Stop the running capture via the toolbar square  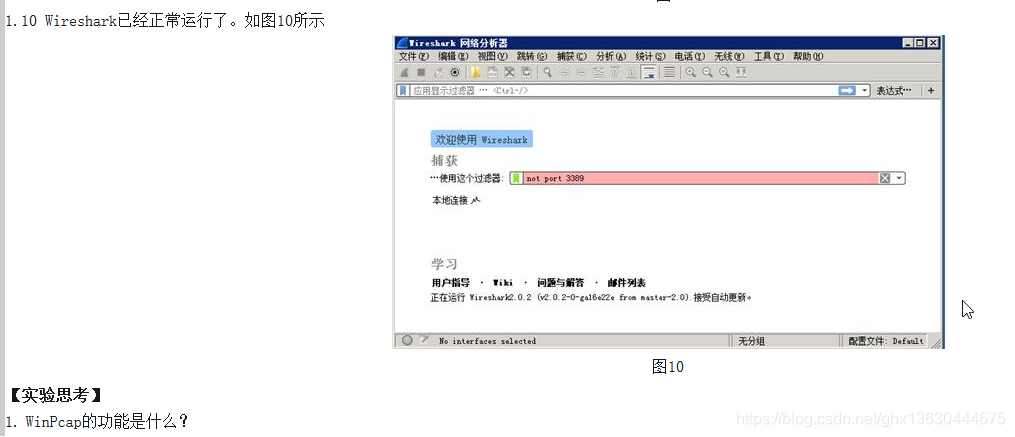point(421,73)
